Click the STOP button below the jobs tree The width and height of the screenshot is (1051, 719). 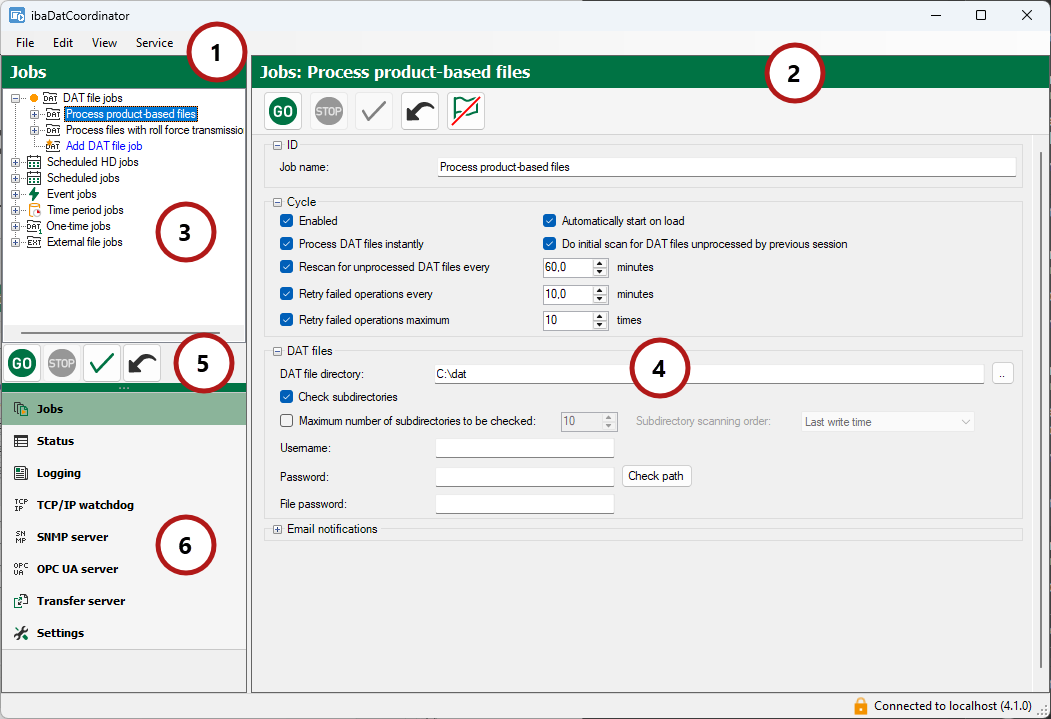[62, 363]
